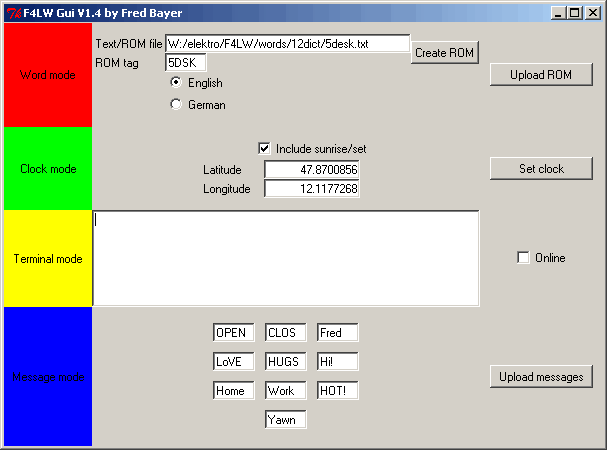Click the red Word mode panel
The height and width of the screenshot is (450, 607).
pyautogui.click(x=47, y=75)
